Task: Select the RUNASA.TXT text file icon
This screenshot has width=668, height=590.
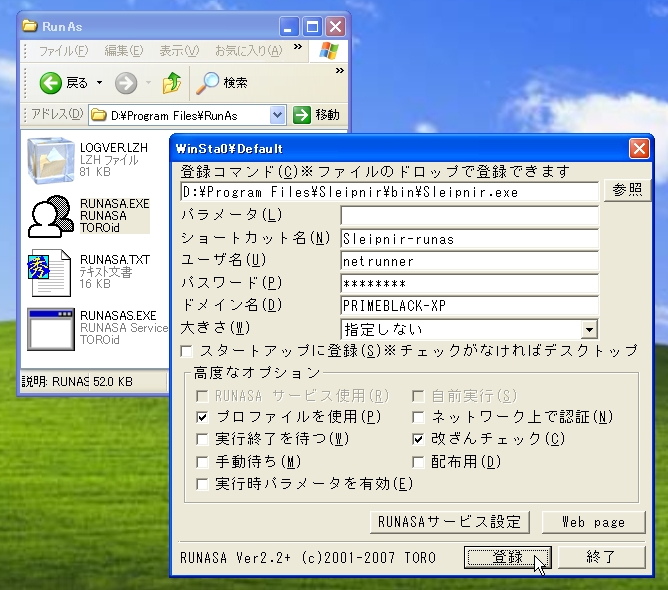Action: click(x=50, y=273)
